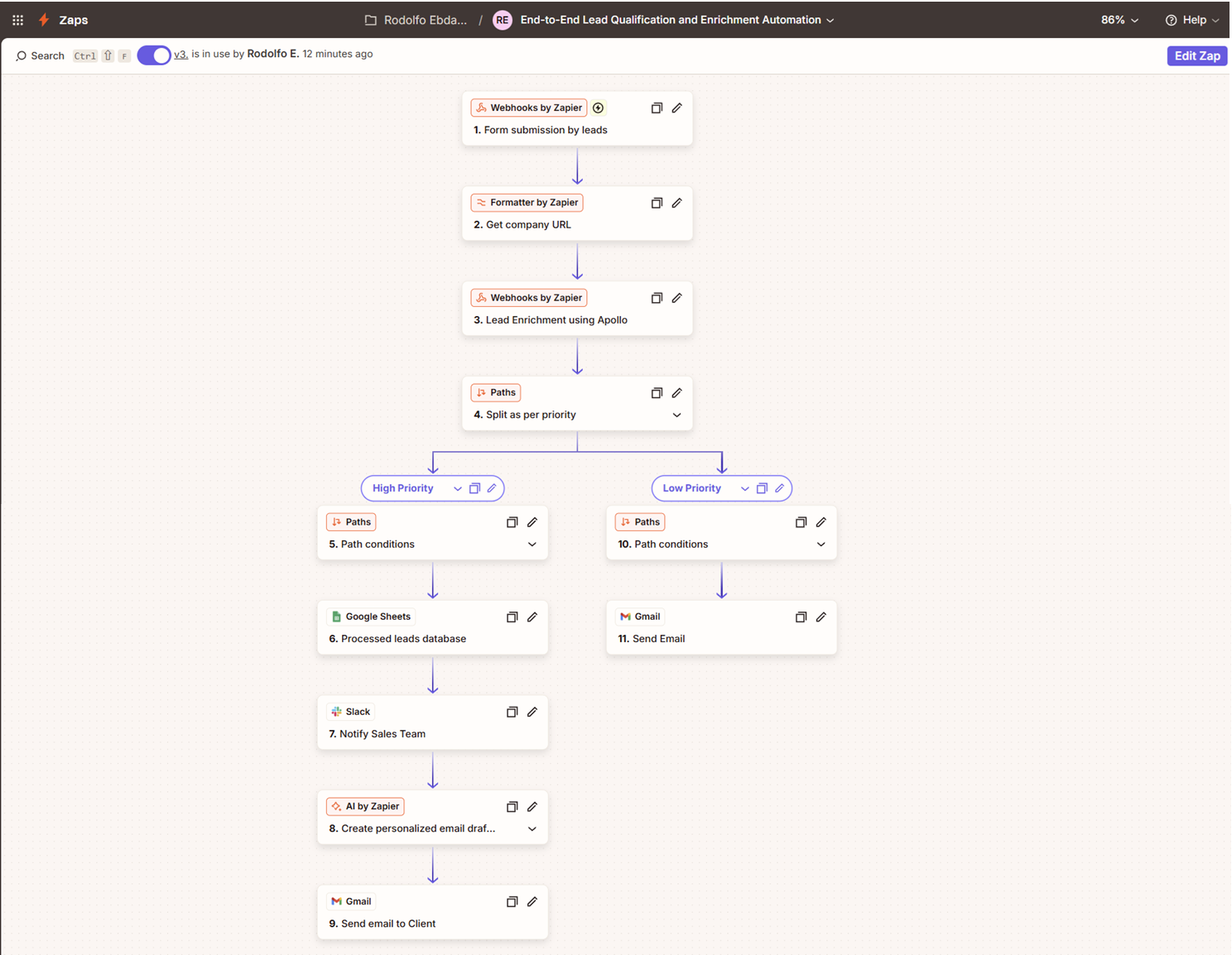The width and height of the screenshot is (1232, 955).
Task: Click the Zaps title text
Action: [x=74, y=20]
